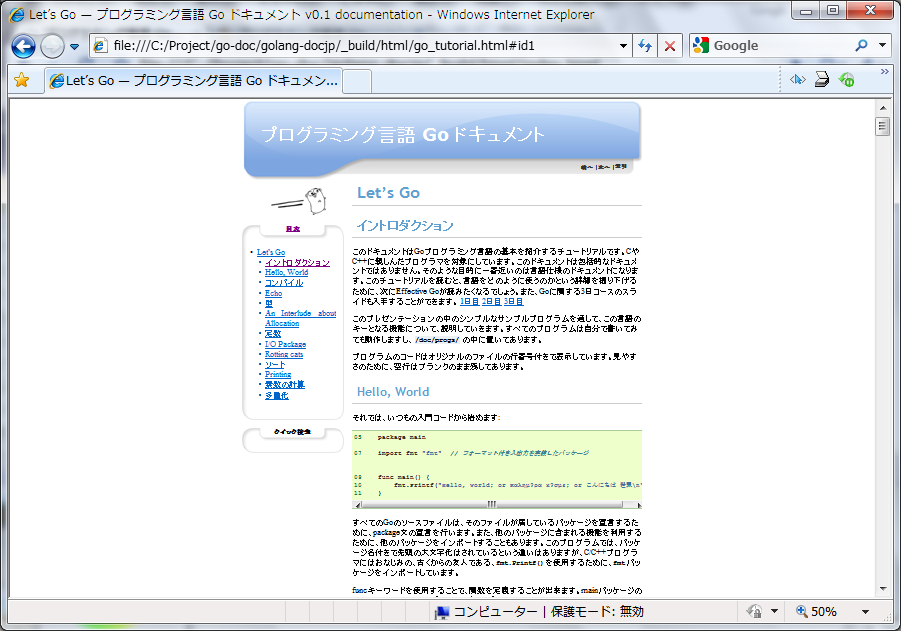This screenshot has height=631, width=901.
Task: Click the Internet Explorer title bar icon
Action: tap(17, 14)
